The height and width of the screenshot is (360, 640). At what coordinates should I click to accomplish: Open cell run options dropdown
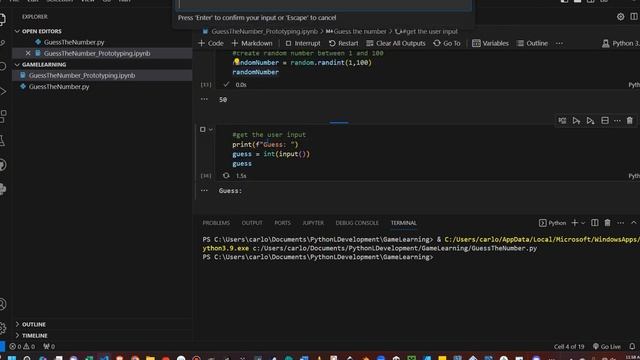[211, 129]
